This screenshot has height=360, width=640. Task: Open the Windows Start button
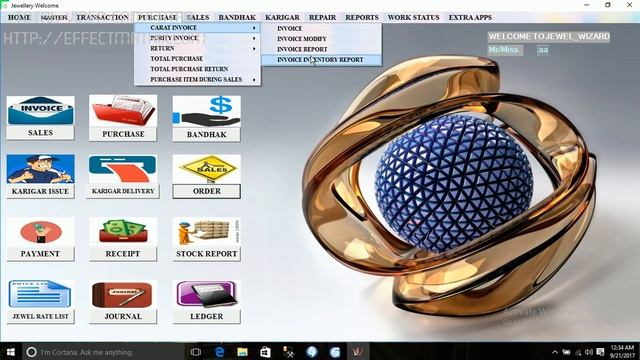(x=11, y=351)
